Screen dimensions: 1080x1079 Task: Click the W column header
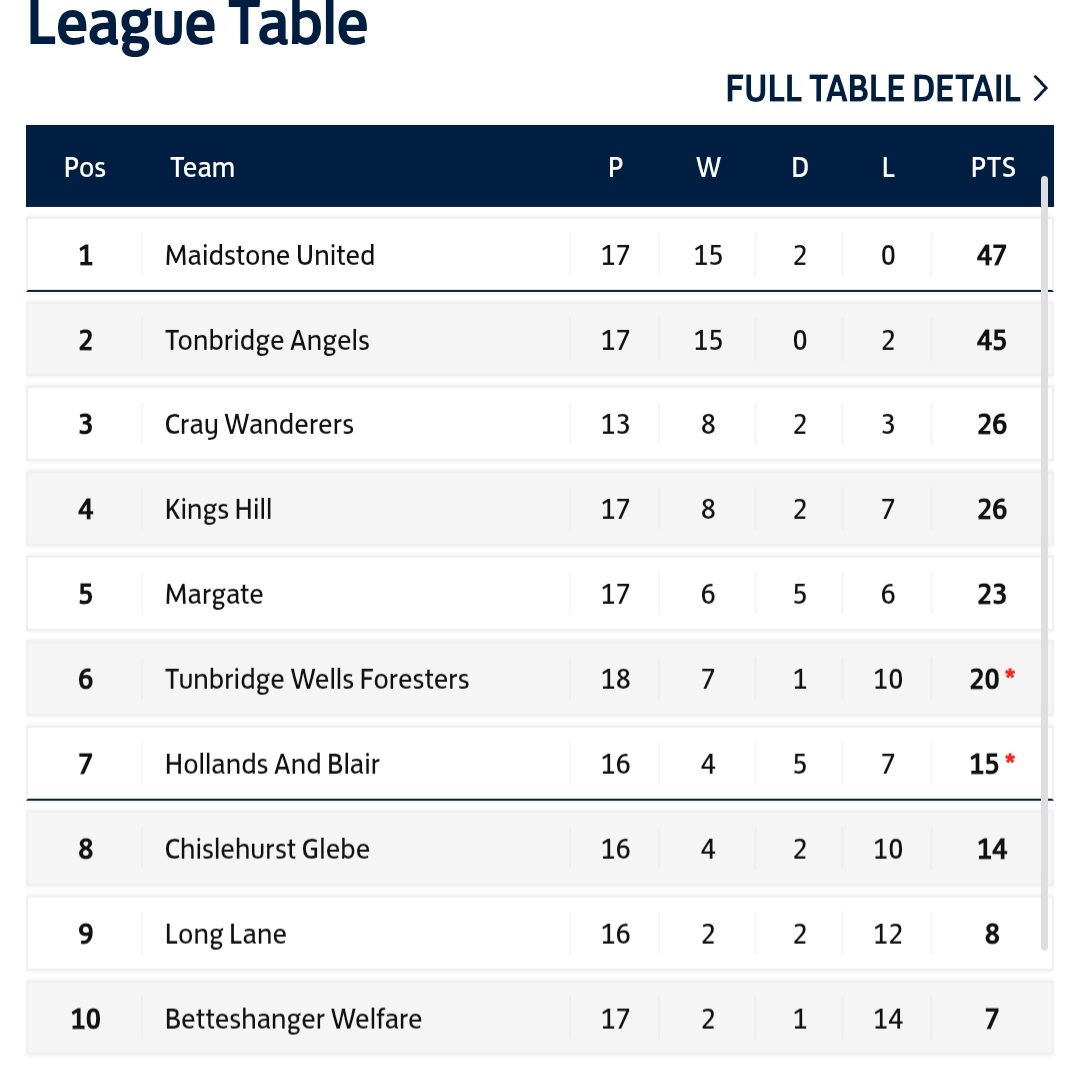[708, 167]
